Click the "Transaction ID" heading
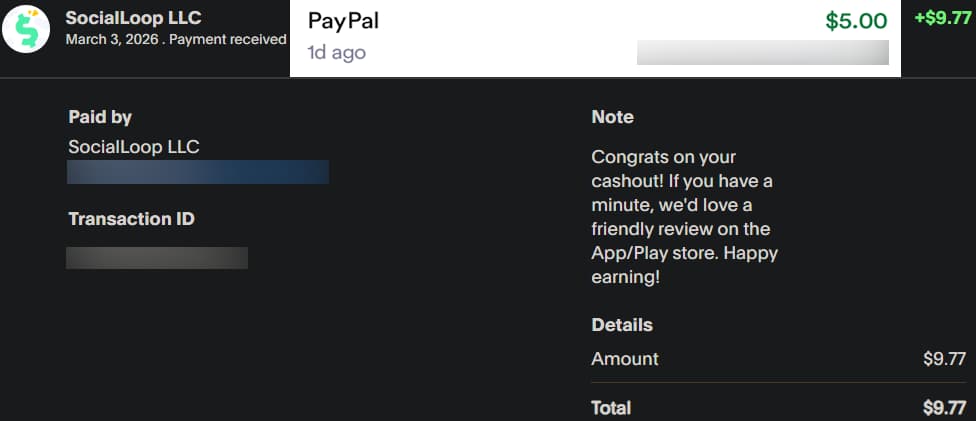Viewport: 976px width, 421px height. coord(131,219)
